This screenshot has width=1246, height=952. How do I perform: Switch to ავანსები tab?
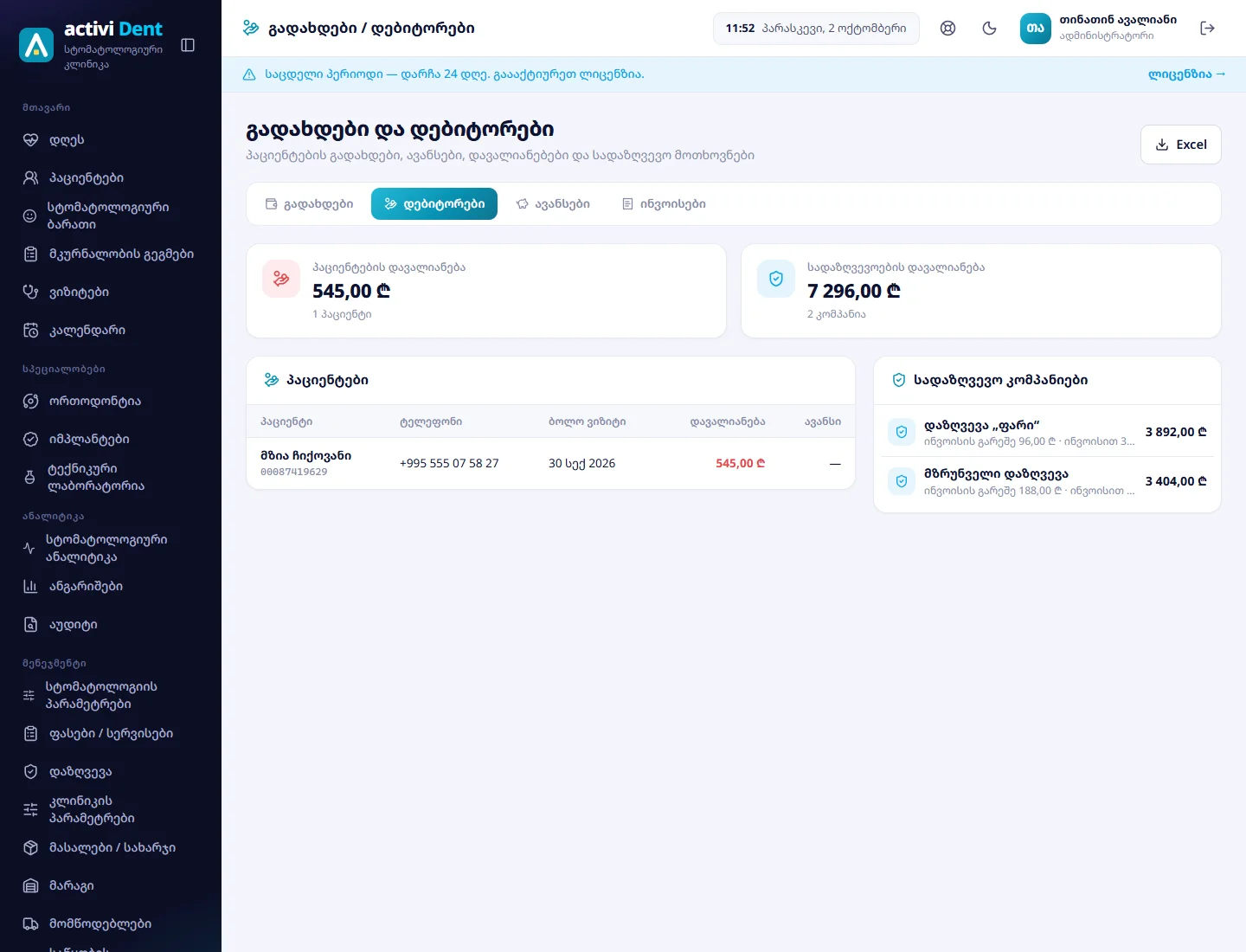click(x=553, y=204)
